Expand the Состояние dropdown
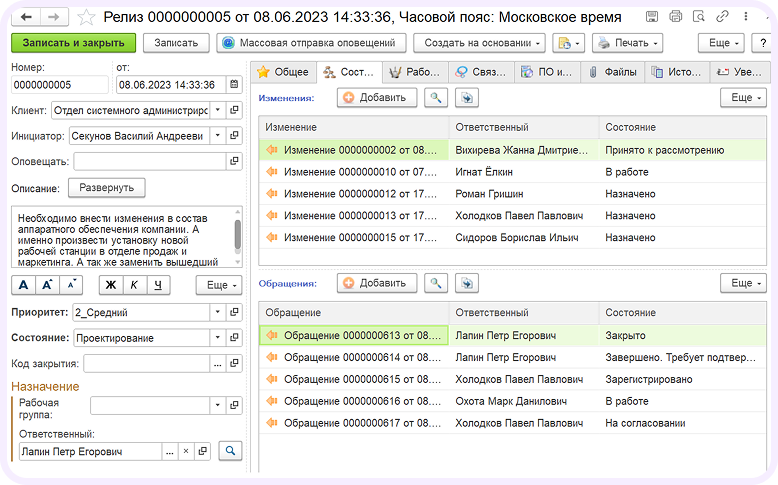 tap(218, 338)
